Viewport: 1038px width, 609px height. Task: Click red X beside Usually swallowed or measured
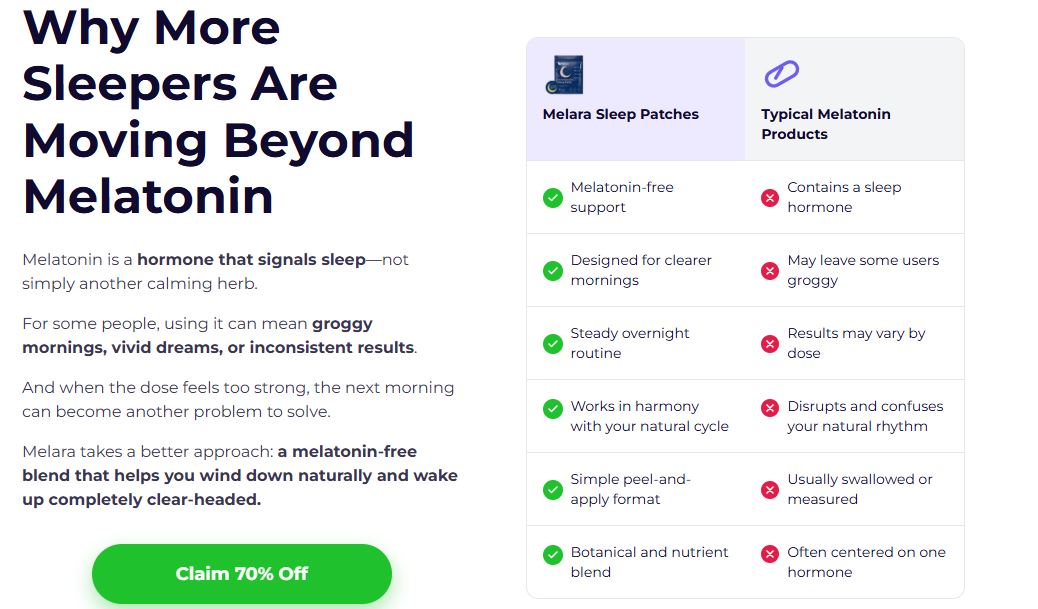coord(769,490)
